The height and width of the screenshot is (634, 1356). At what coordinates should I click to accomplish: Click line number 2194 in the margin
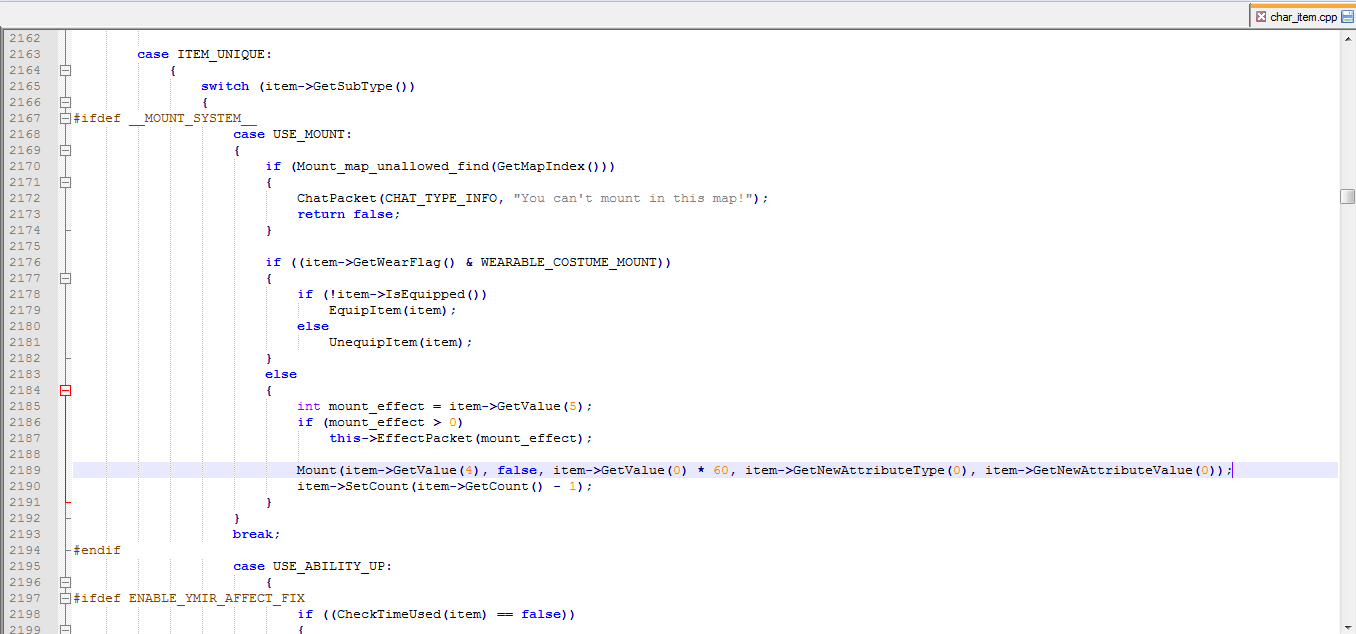click(x=25, y=550)
